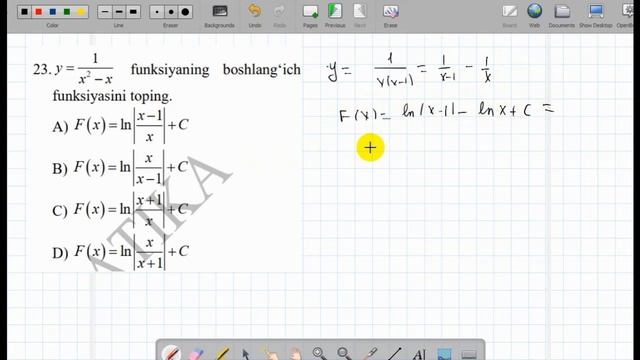Choose the thick line width
This screenshot has width=640, height=360.
click(133, 12)
